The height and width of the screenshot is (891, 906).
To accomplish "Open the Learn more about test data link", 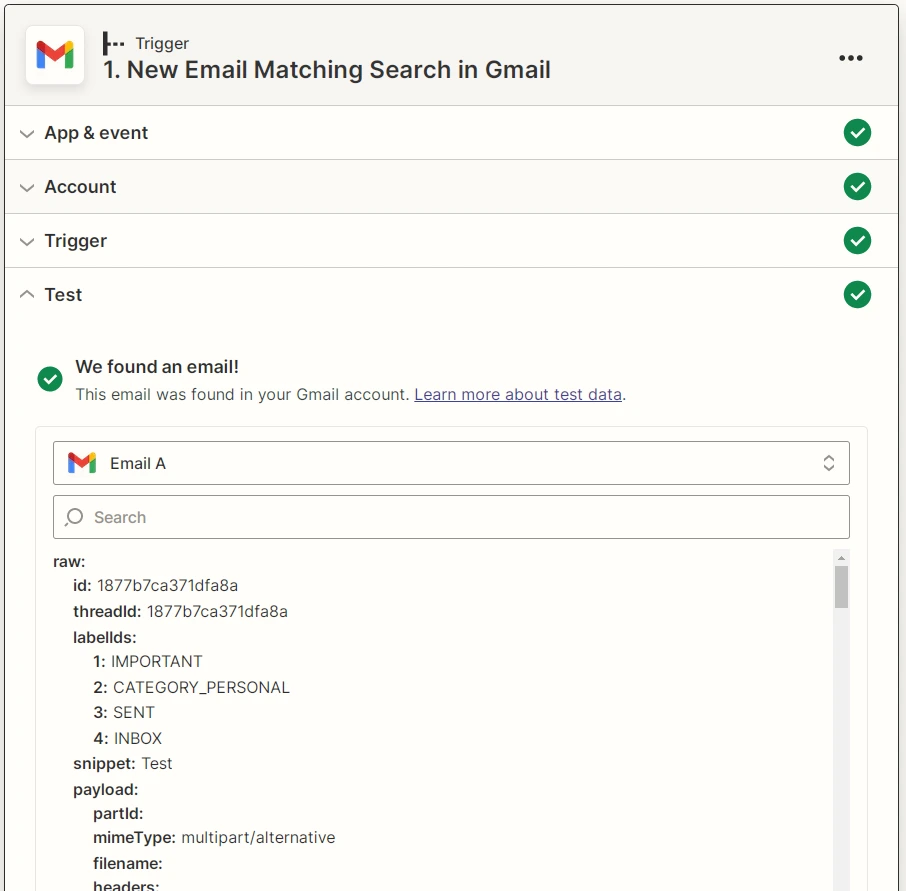I will [518, 394].
